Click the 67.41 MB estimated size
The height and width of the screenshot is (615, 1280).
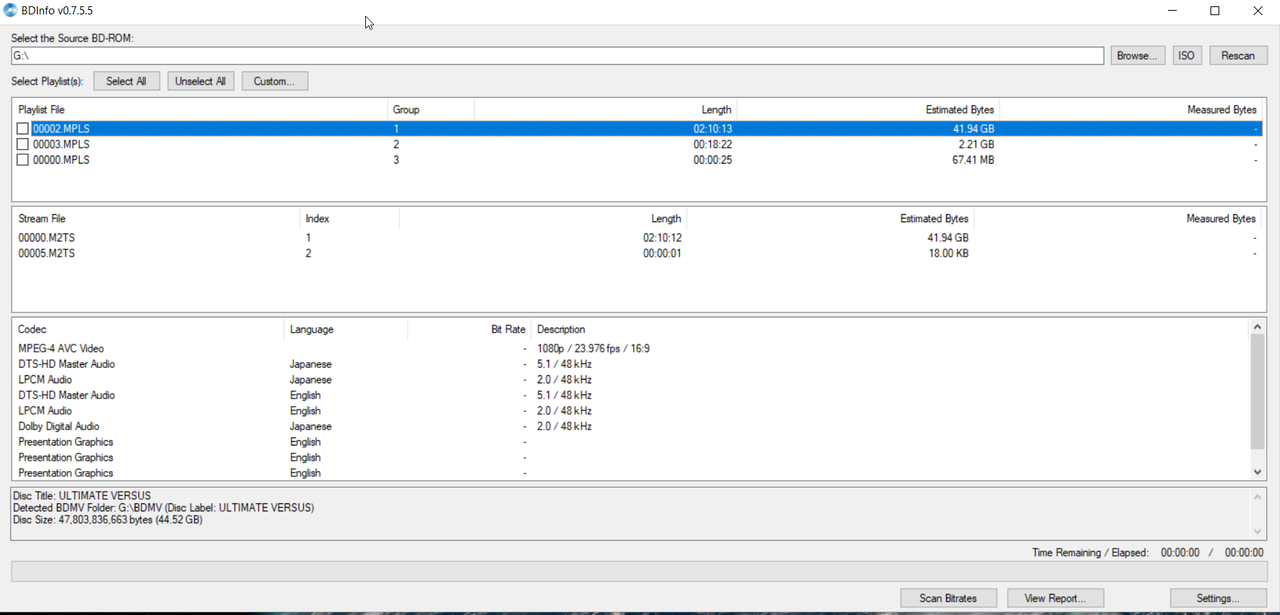pos(973,160)
